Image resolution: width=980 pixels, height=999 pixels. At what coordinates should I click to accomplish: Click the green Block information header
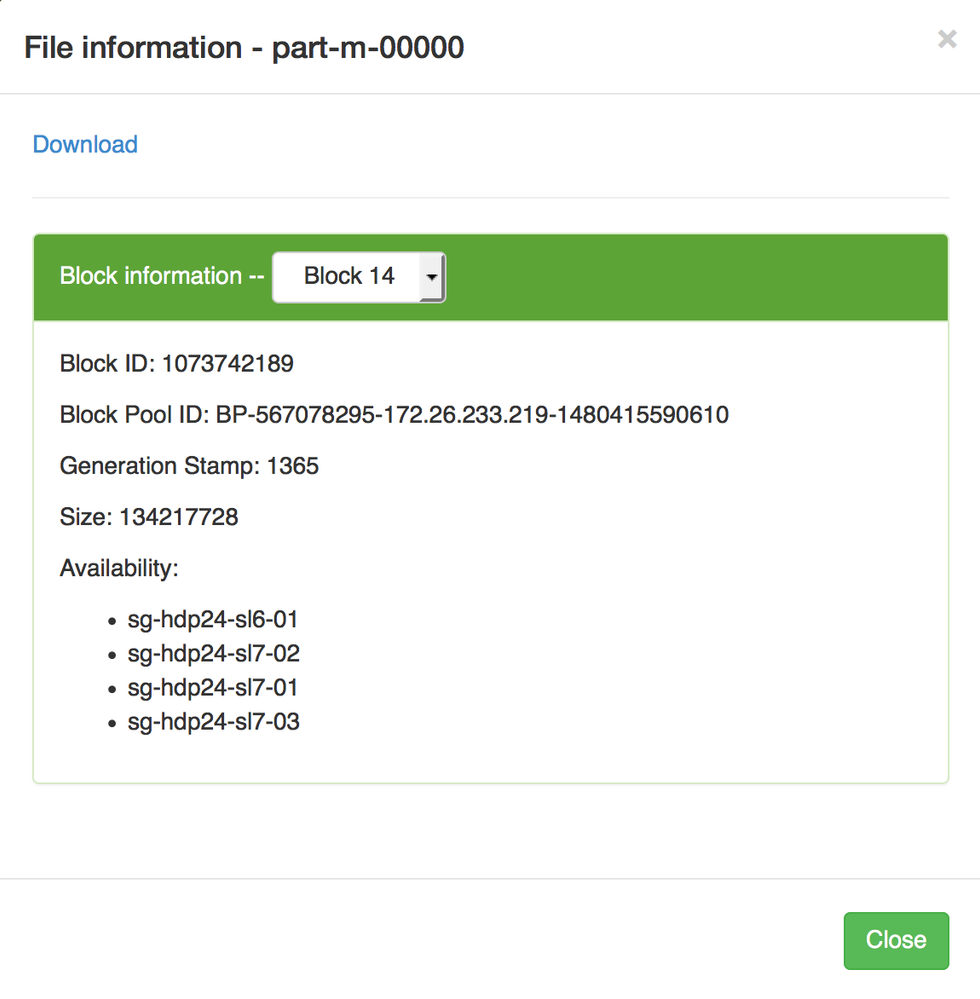click(x=160, y=277)
